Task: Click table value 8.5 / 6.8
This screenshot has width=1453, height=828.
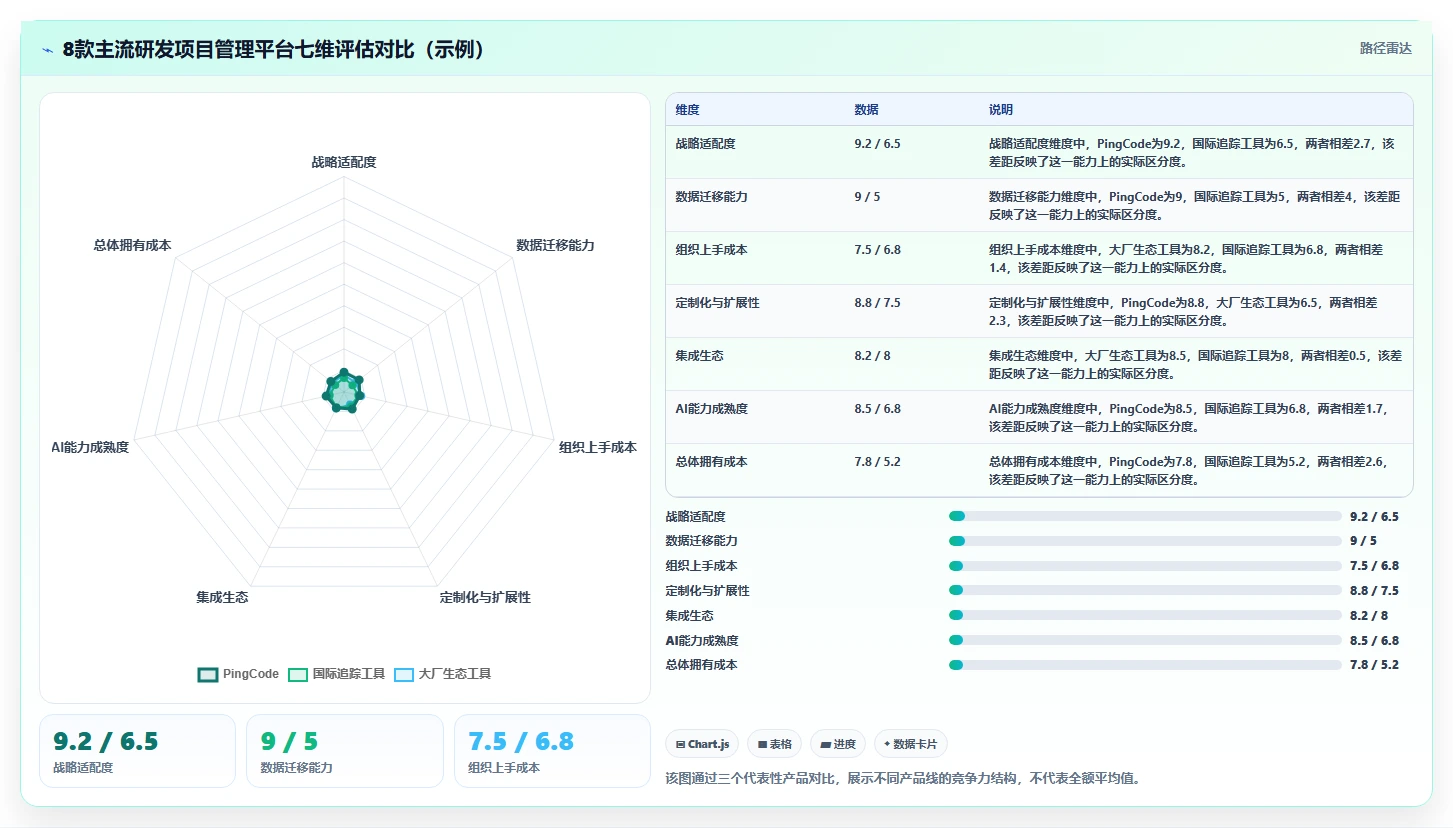Action: pyautogui.click(x=877, y=409)
